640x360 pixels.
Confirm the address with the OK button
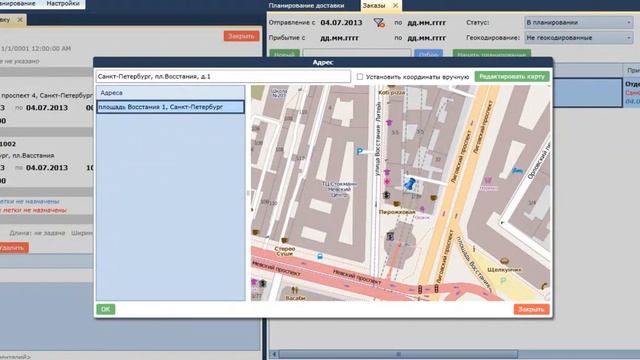[106, 309]
